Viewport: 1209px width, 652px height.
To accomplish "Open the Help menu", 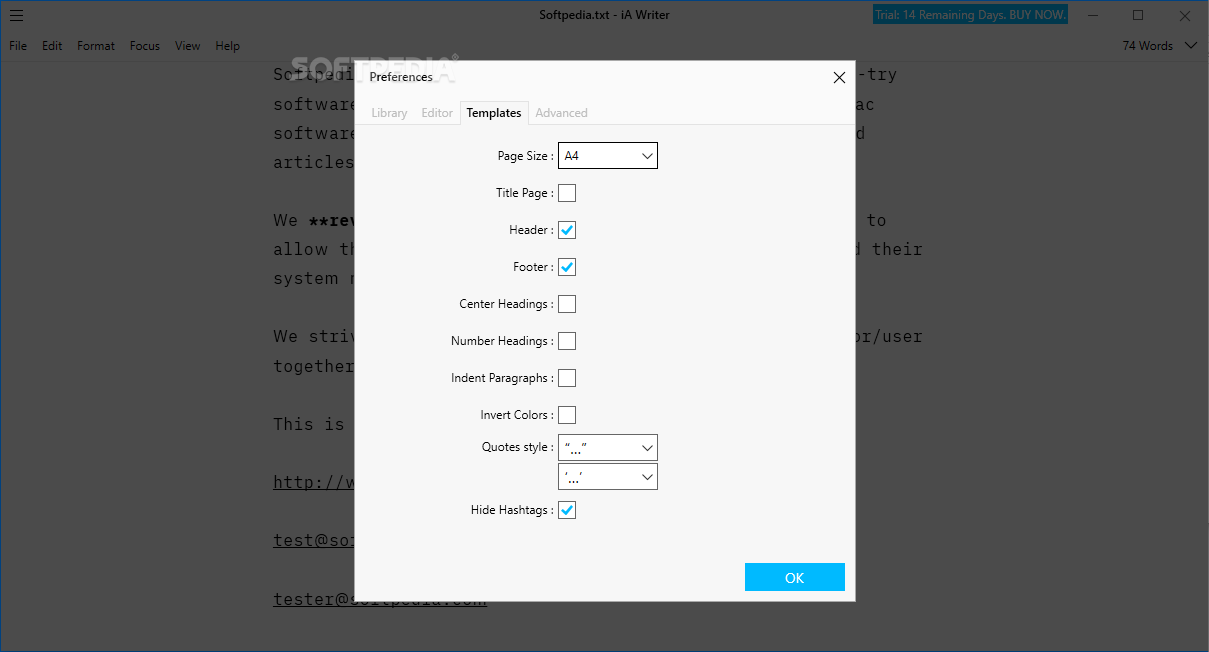I will (228, 46).
